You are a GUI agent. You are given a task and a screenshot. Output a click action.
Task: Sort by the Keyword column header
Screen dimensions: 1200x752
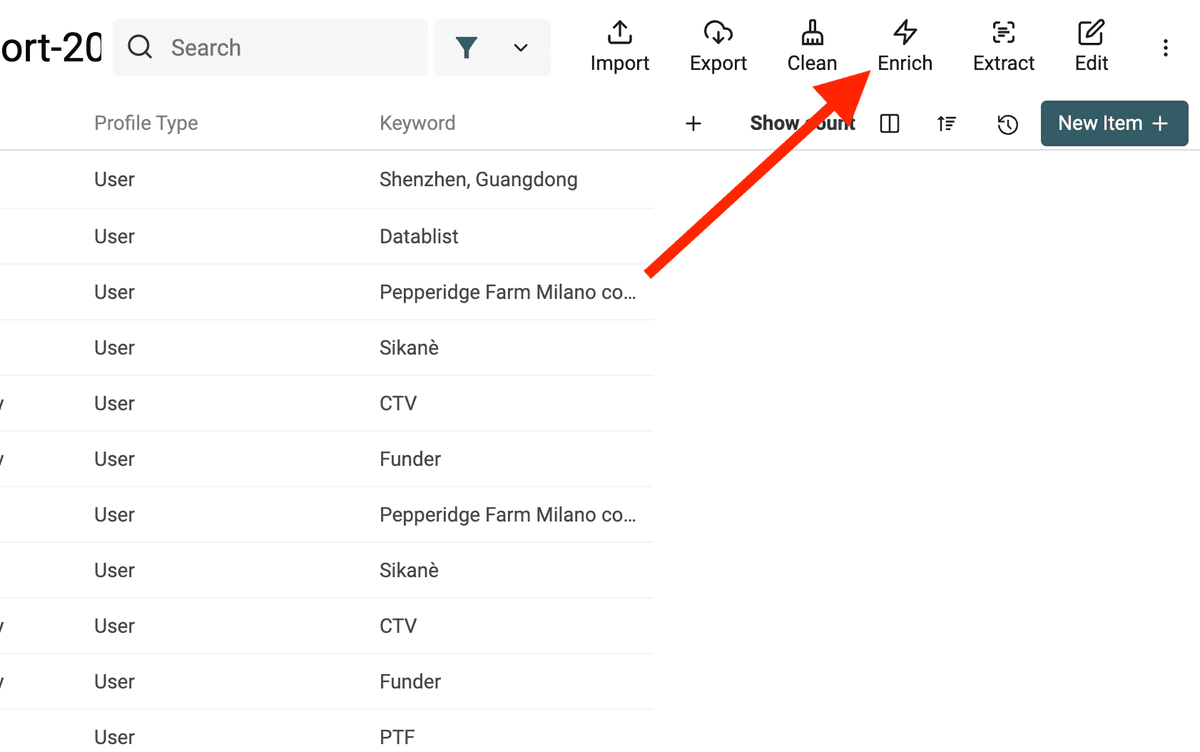pos(417,123)
